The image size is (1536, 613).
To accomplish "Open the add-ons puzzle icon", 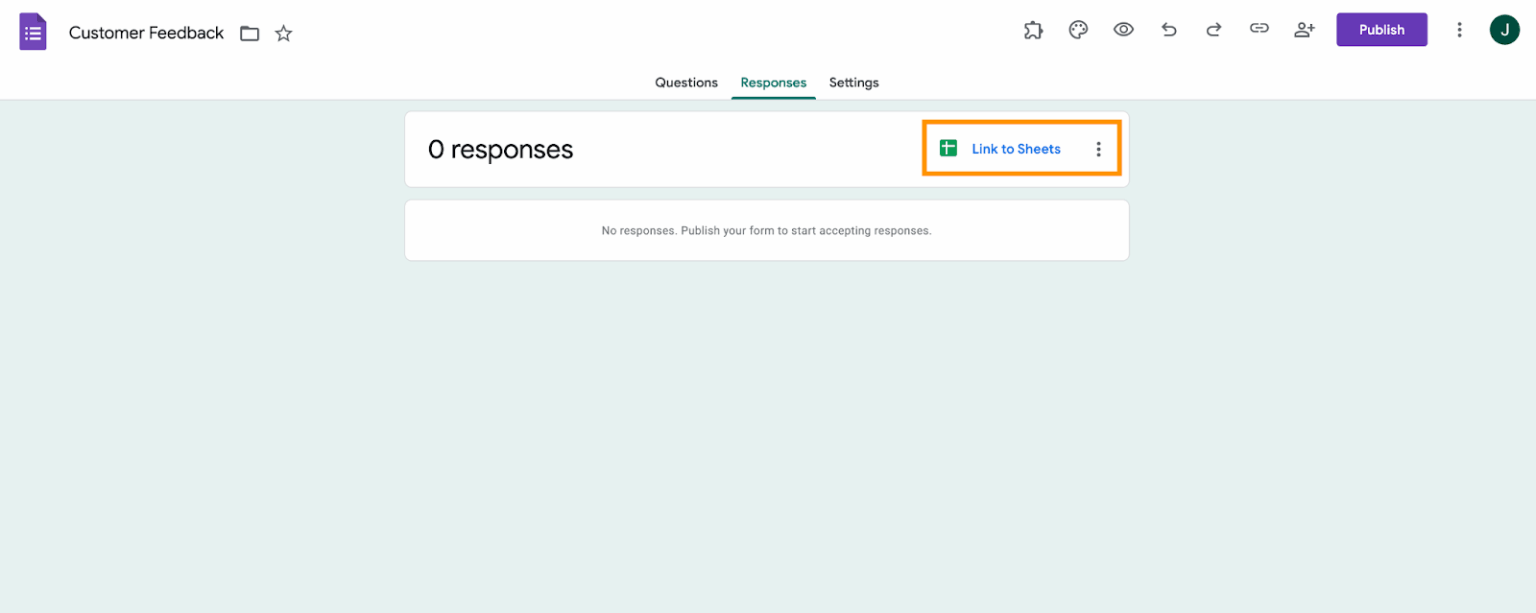I will click(1033, 30).
